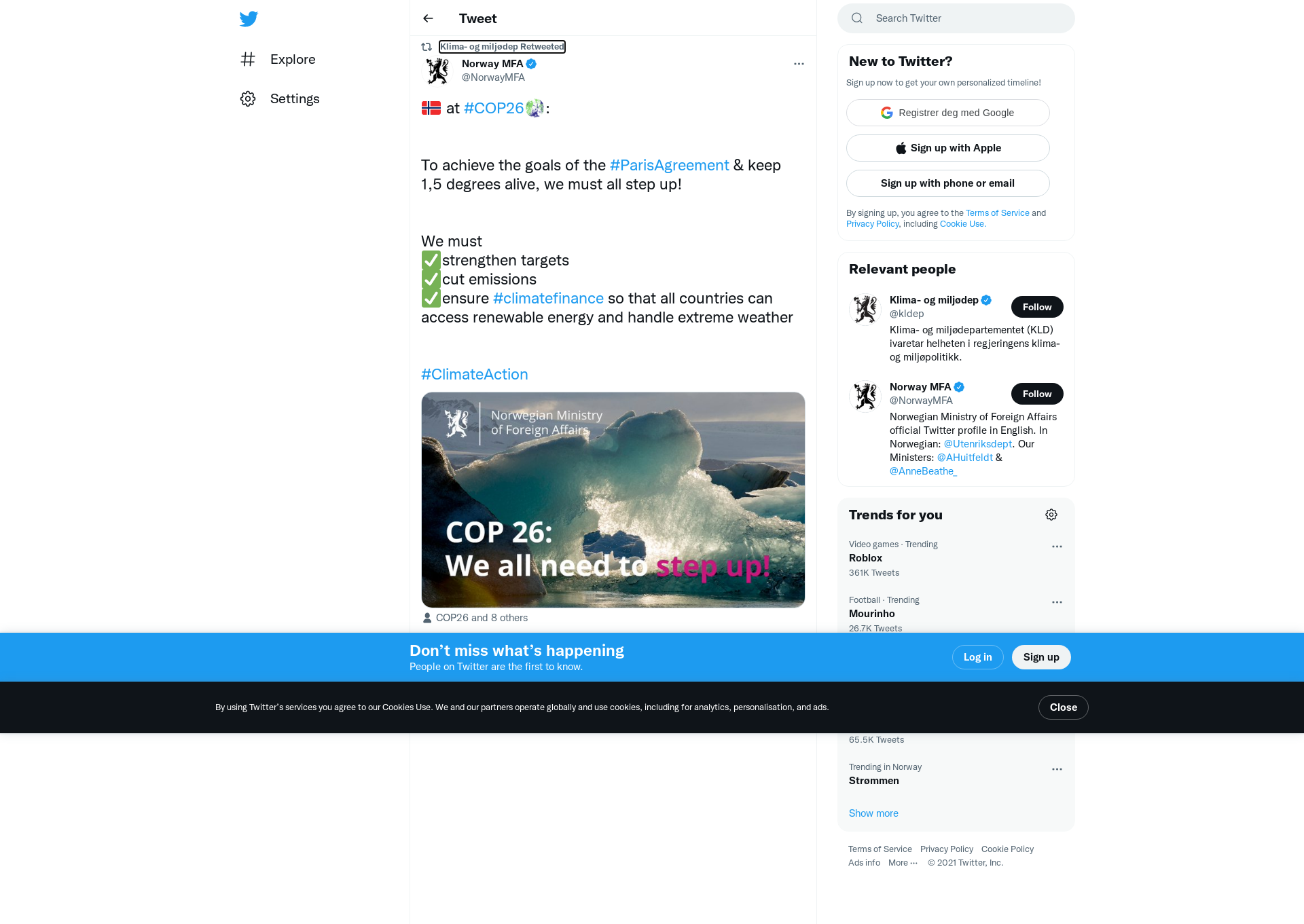Follow Norway MFA account
Viewport: 1304px width, 924px height.
pyautogui.click(x=1037, y=394)
